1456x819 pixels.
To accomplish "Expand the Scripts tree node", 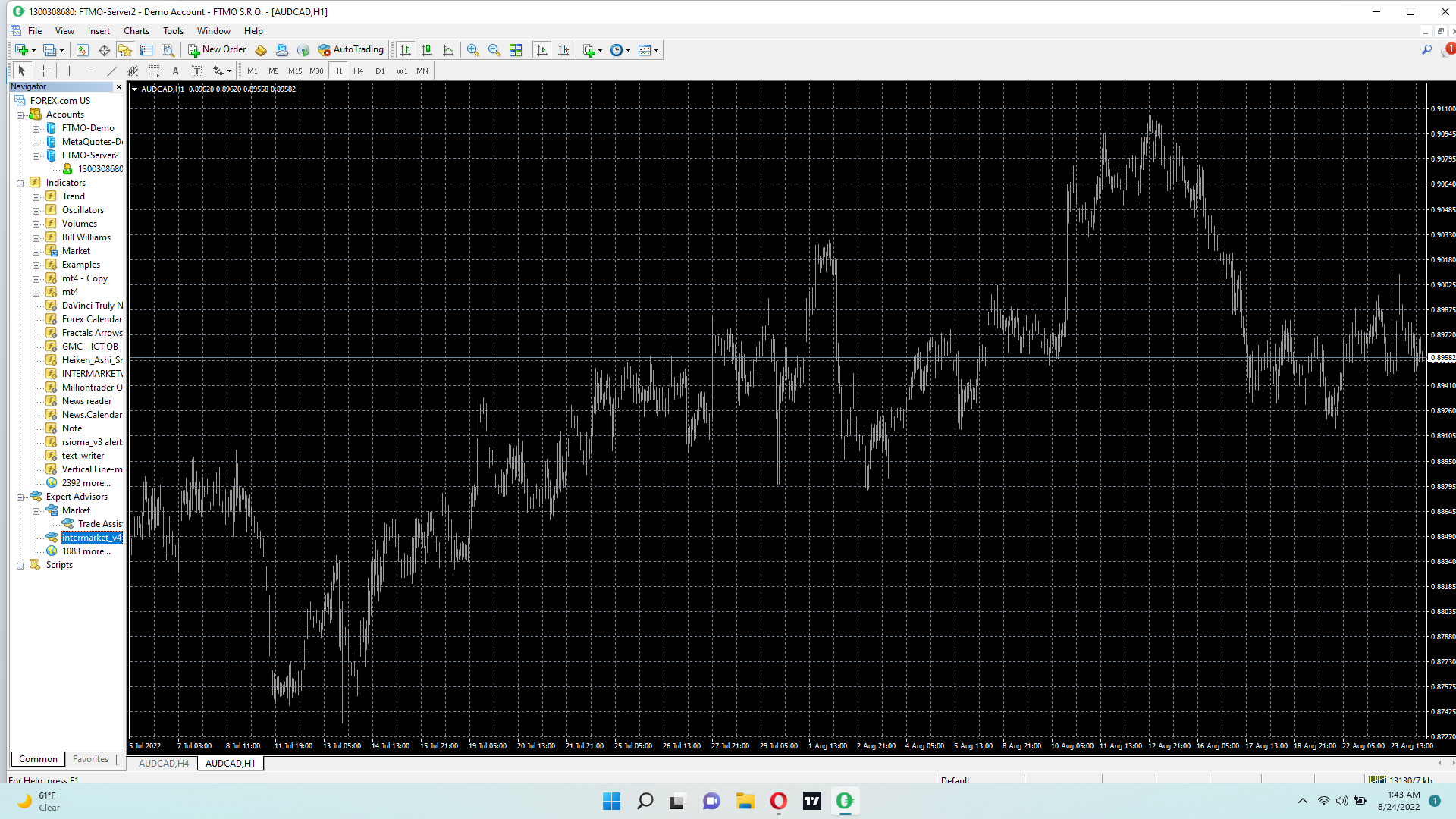I will coord(20,566).
